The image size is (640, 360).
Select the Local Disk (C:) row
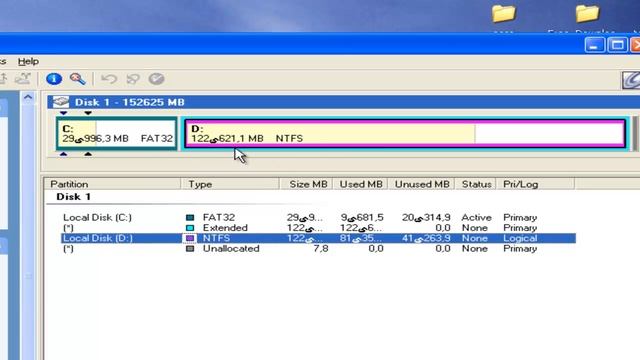tap(318, 218)
